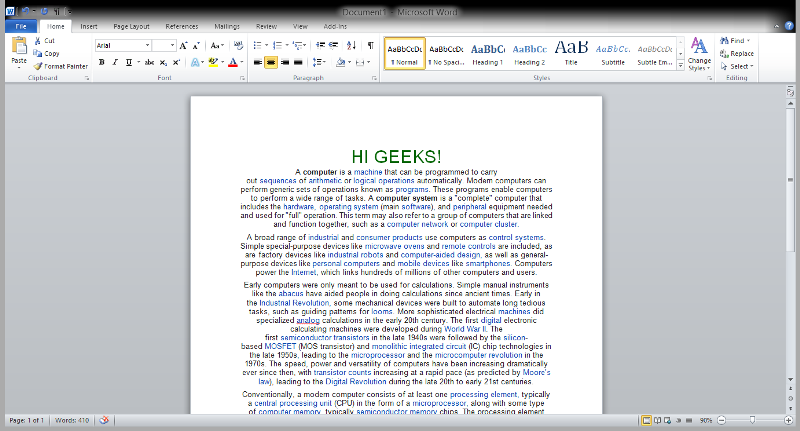This screenshot has width=800, height=431.
Task: Toggle Italic formatting
Action: [x=115, y=62]
